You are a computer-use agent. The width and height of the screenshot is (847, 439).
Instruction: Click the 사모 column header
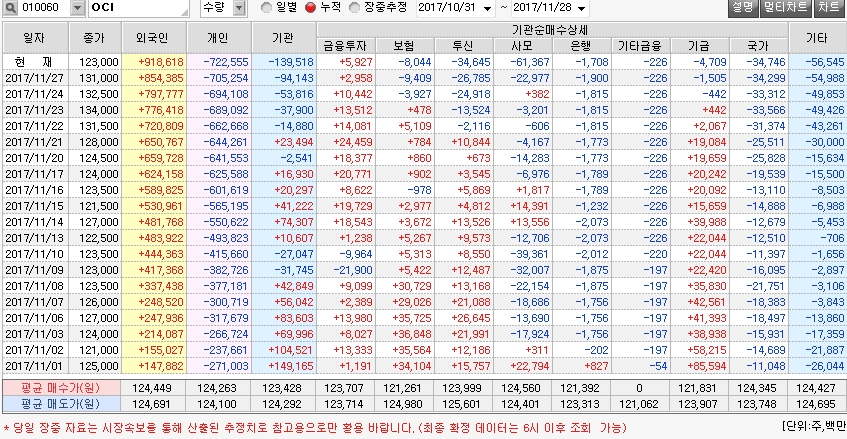point(523,46)
